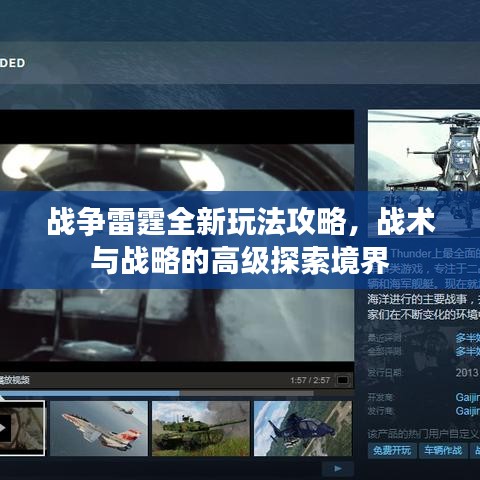The width and height of the screenshot is (480, 480).
Task: Click the right arrow below the thumbnail strip
Action: click(338, 469)
